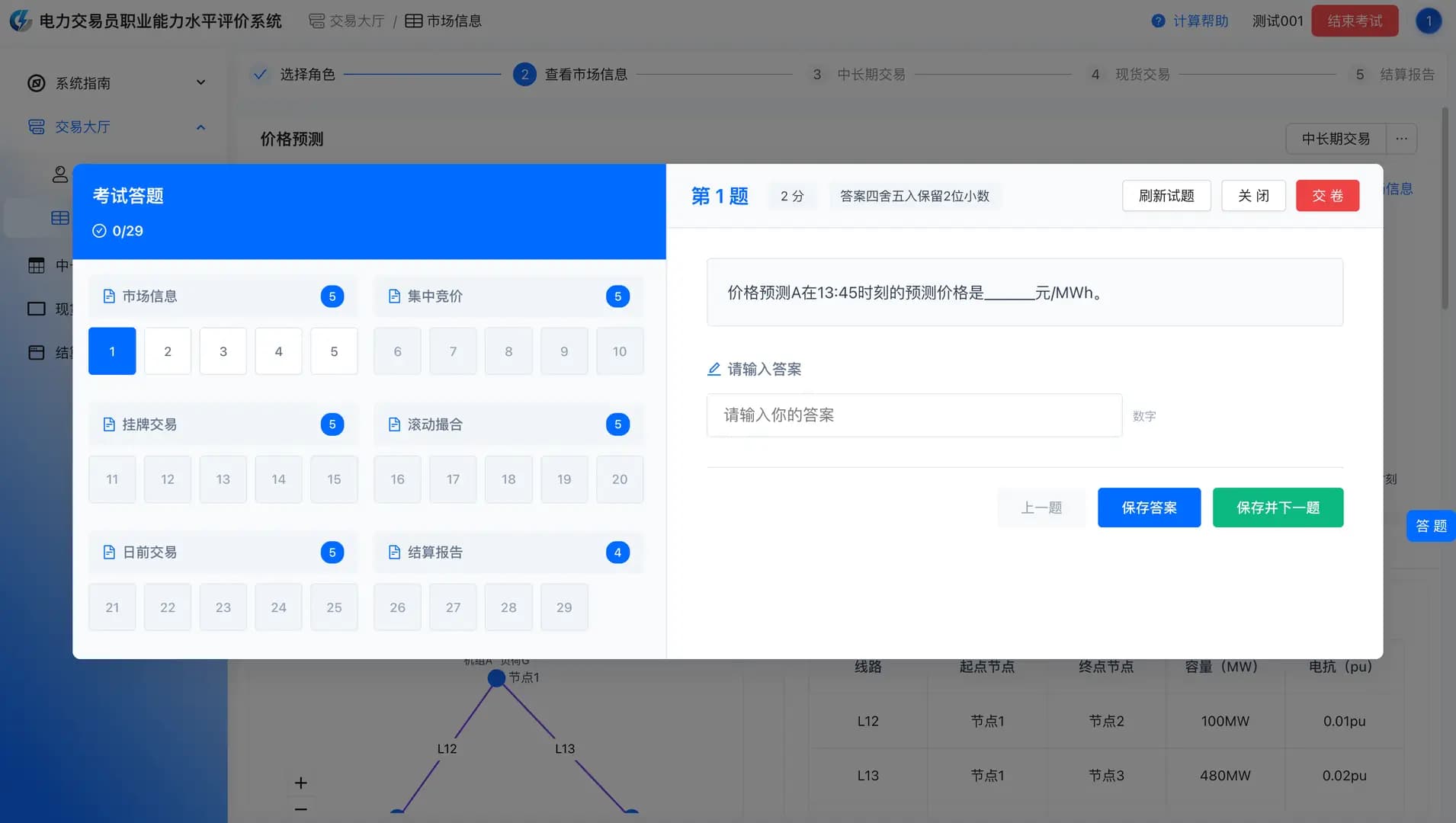Click the 集中竞价 section document icon

coord(394,296)
